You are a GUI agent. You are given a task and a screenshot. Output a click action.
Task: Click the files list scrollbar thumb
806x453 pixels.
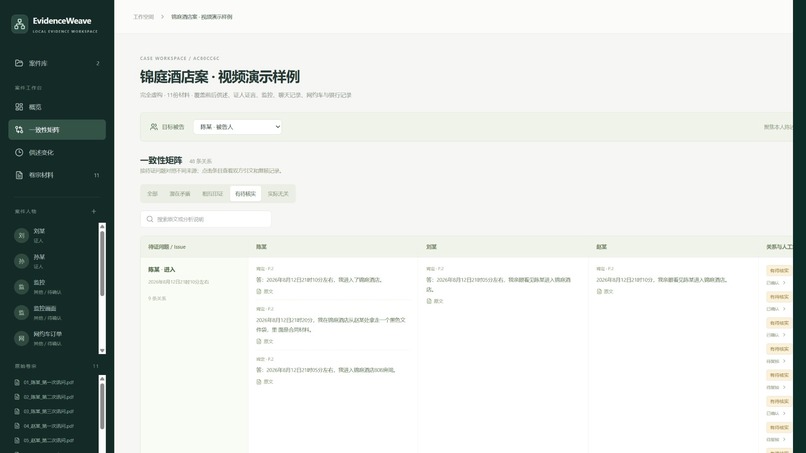(x=102, y=406)
